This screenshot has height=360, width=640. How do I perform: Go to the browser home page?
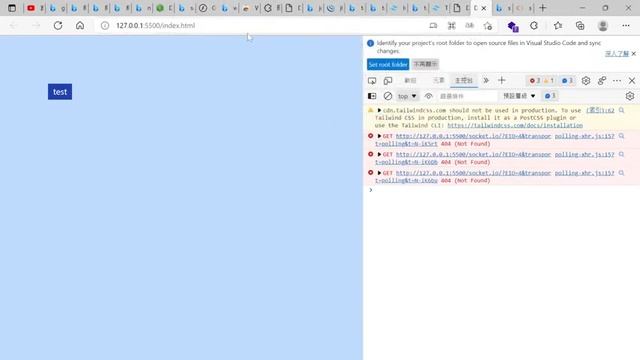[80, 25]
